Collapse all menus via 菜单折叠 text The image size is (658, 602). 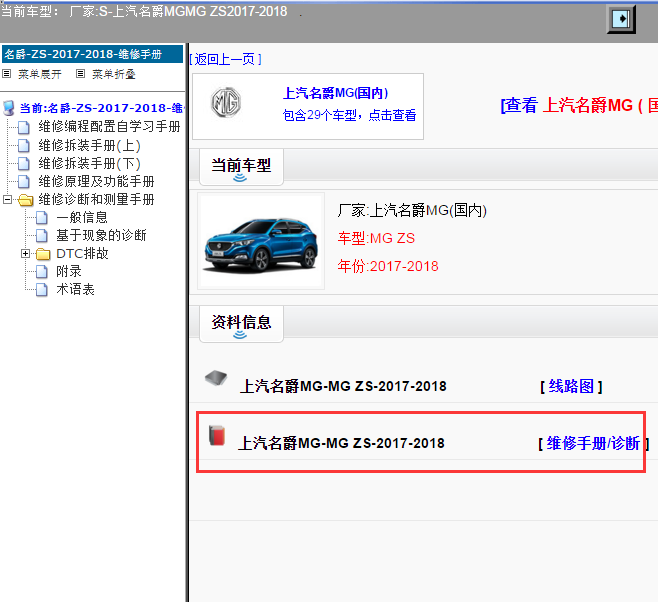pyautogui.click(x=114, y=74)
